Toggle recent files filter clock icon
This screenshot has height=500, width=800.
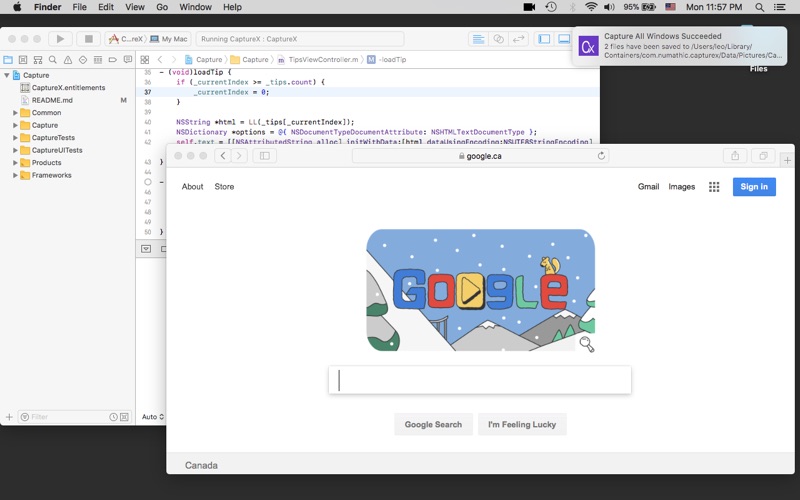pos(113,417)
